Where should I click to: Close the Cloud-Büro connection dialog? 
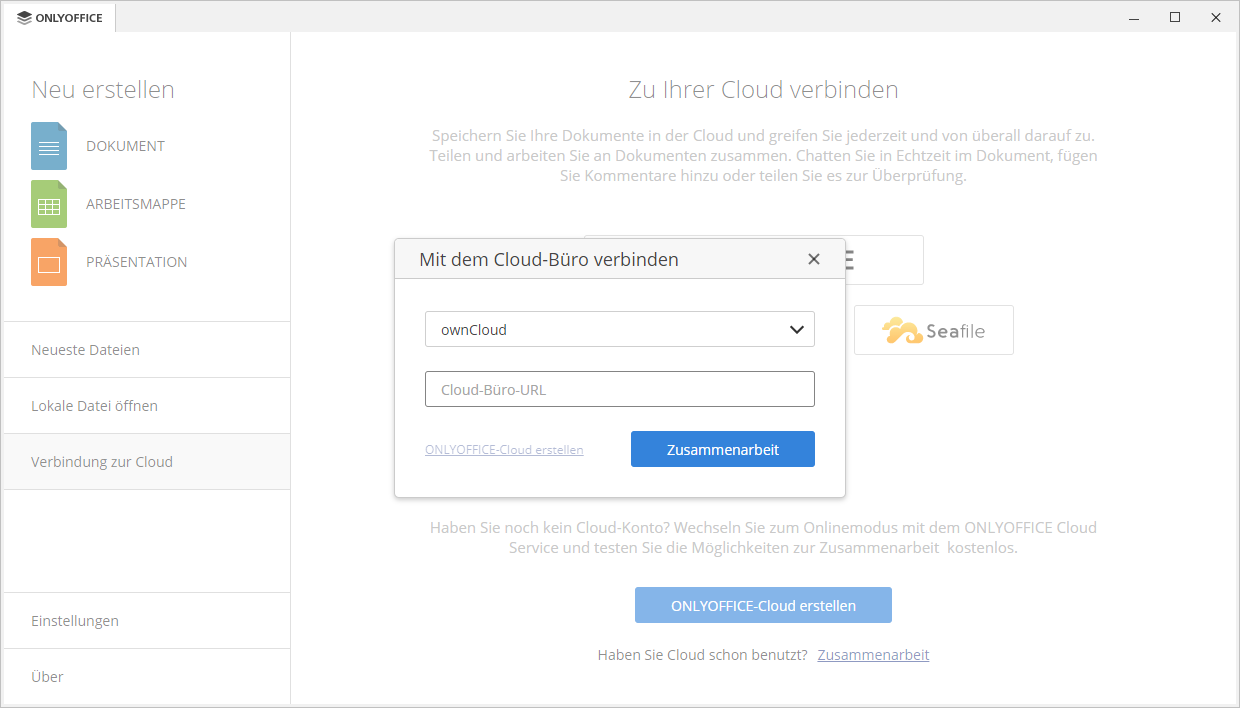[x=814, y=259]
